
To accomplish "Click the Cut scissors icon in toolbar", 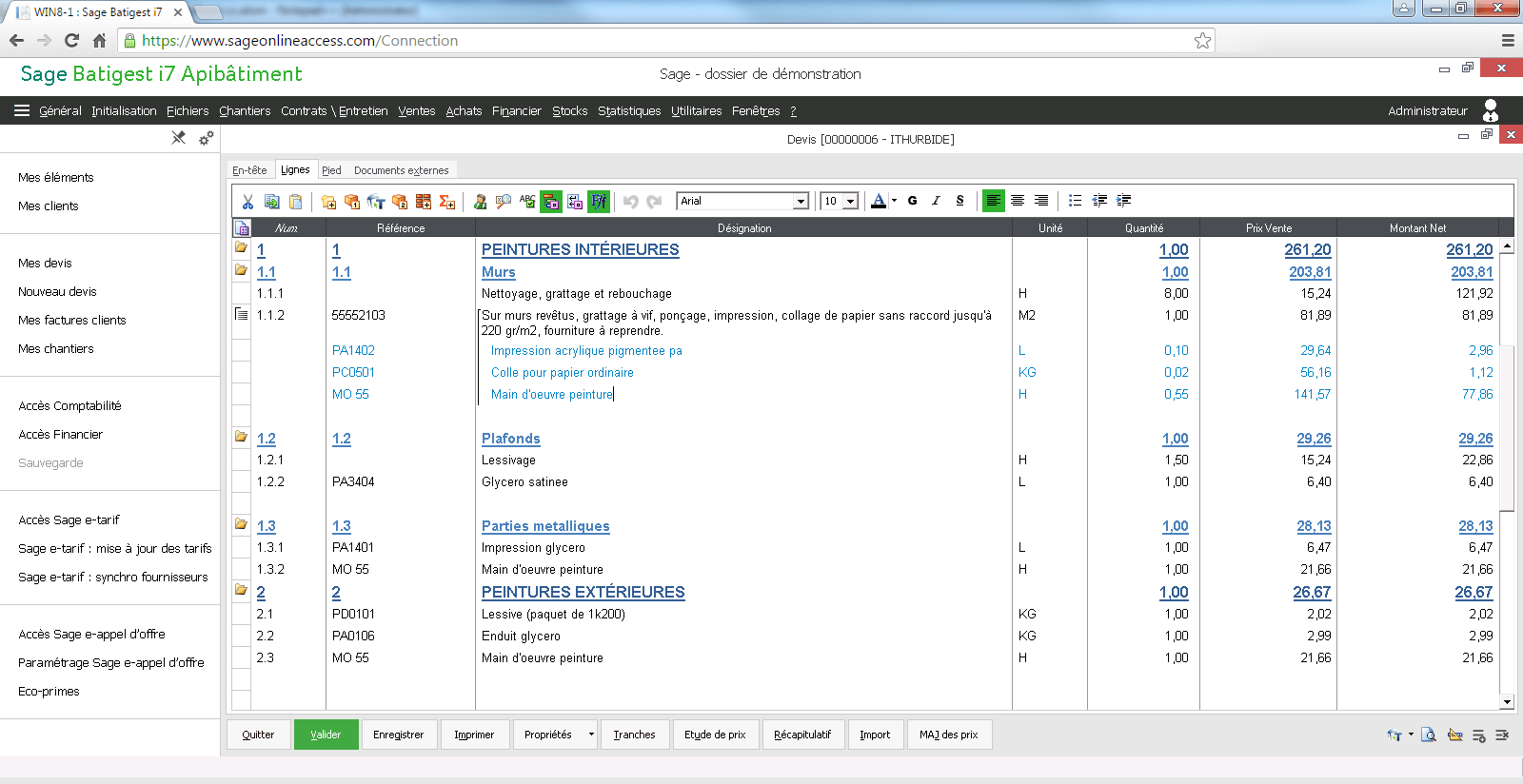I will [247, 202].
